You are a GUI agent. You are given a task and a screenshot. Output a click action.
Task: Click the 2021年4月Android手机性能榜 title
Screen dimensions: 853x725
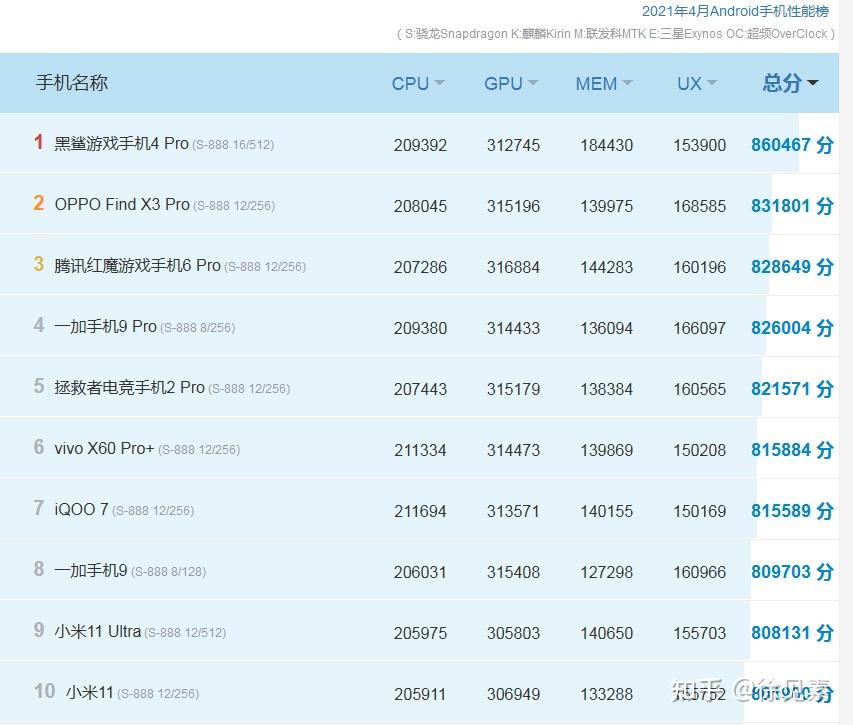coord(735,11)
